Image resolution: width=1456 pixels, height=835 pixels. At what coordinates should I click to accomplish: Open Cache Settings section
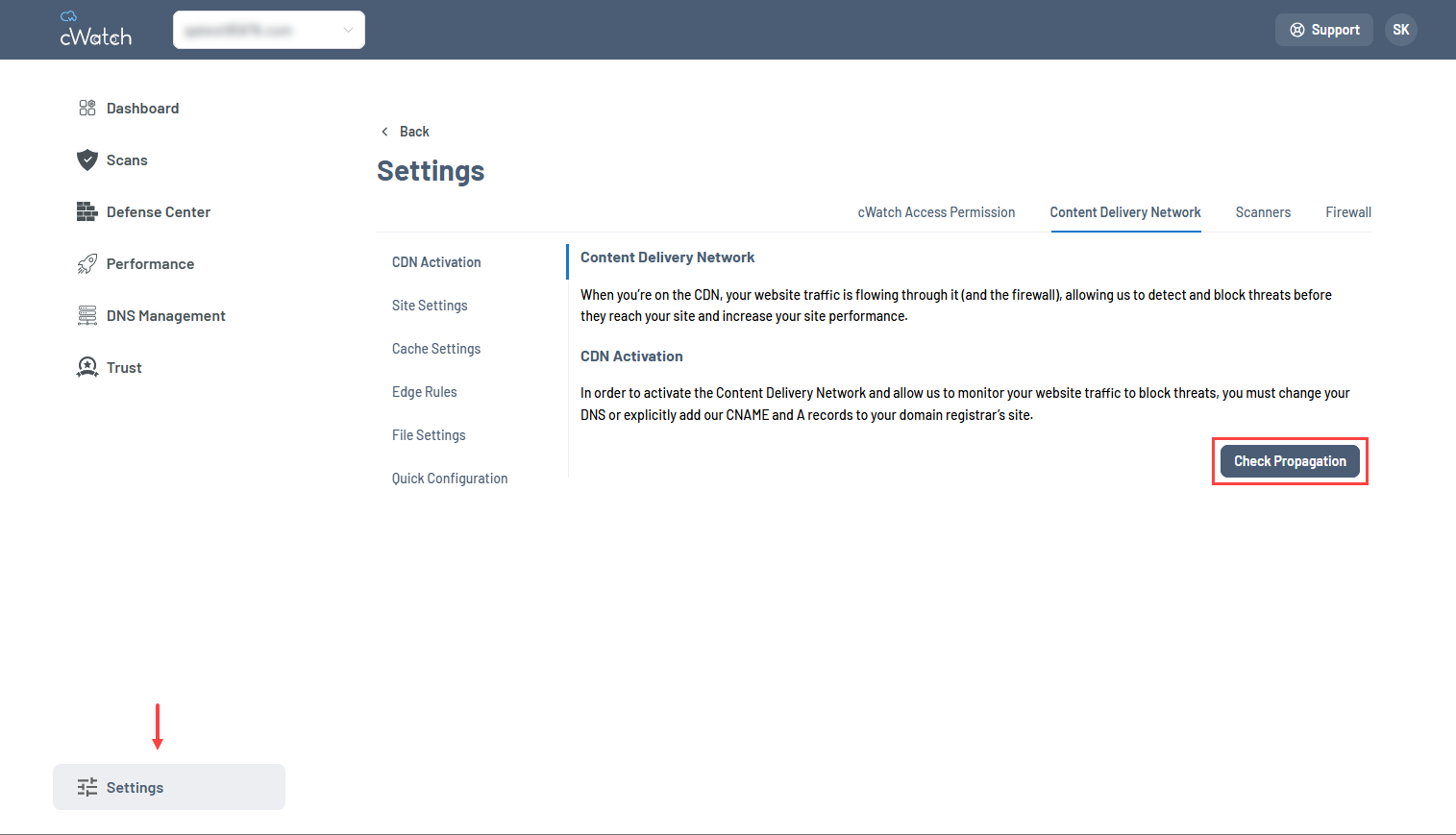coord(436,349)
